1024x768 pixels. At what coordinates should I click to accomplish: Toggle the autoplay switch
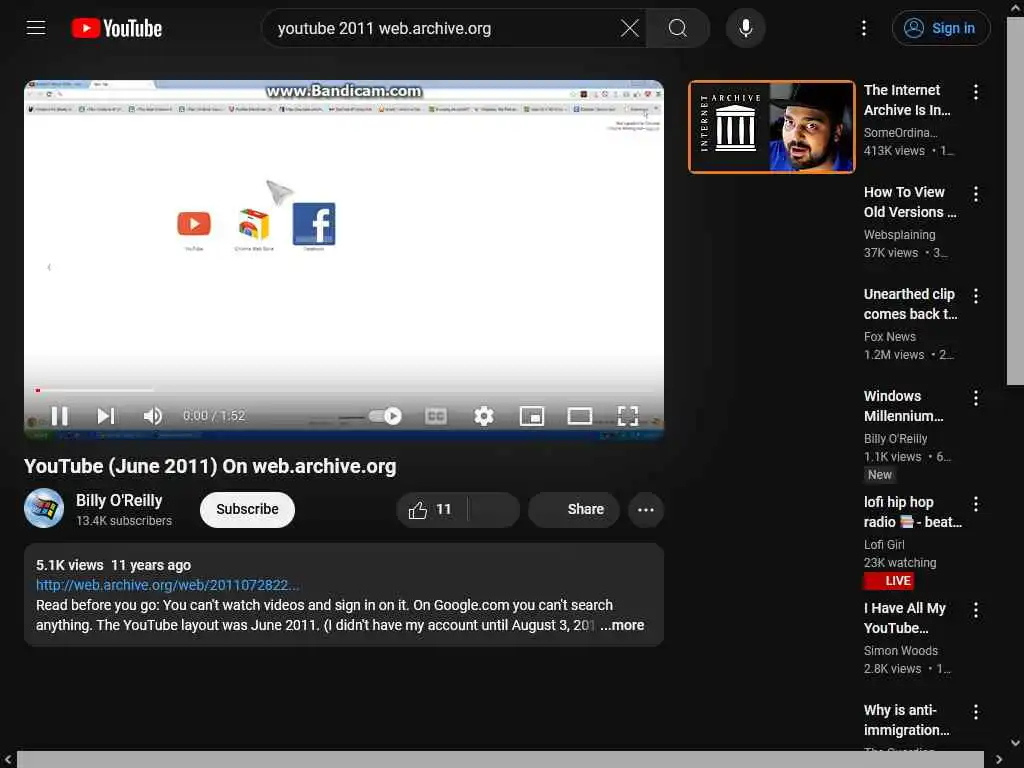385,416
